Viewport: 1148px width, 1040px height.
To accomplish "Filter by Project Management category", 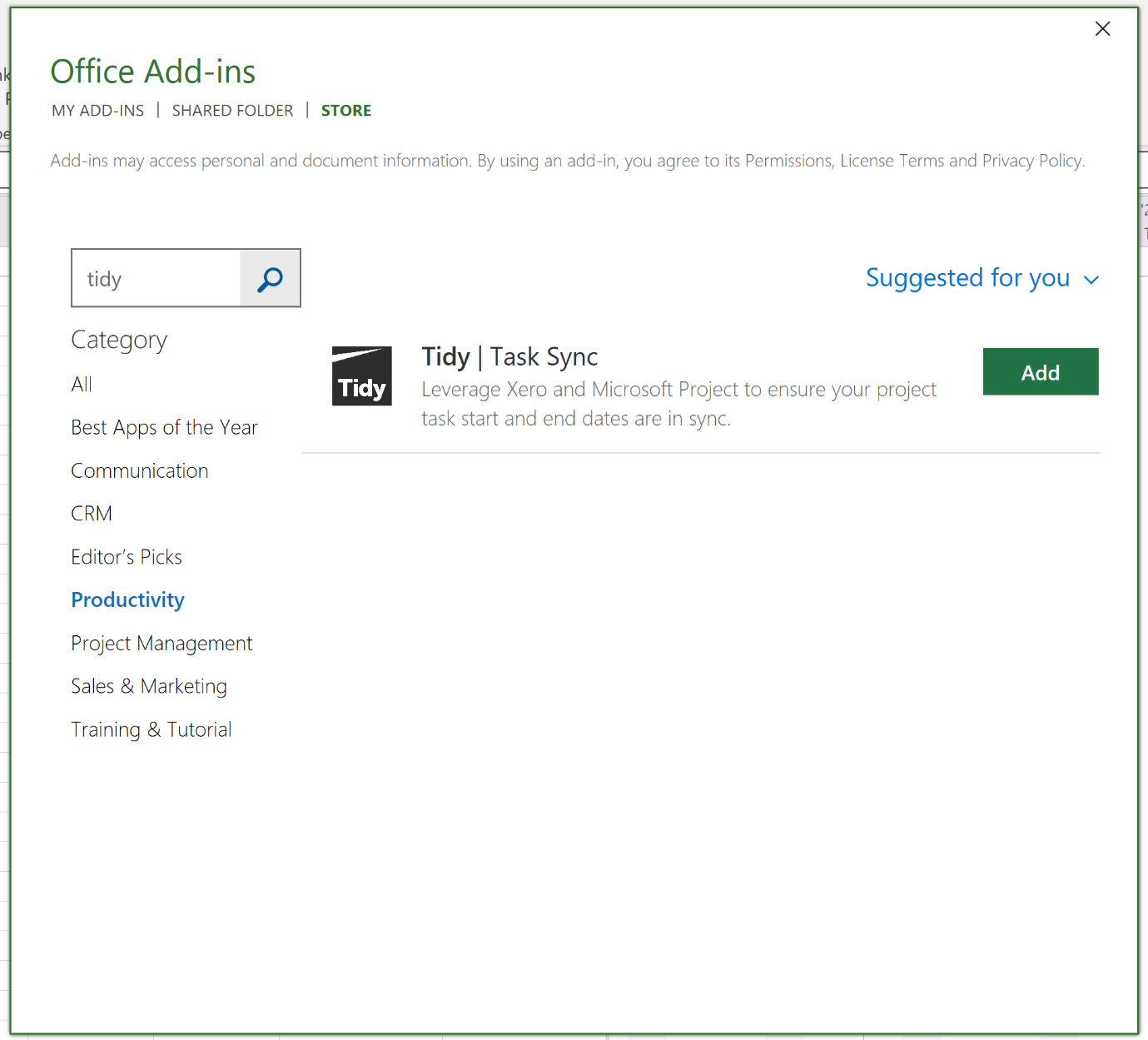I will tap(162, 644).
